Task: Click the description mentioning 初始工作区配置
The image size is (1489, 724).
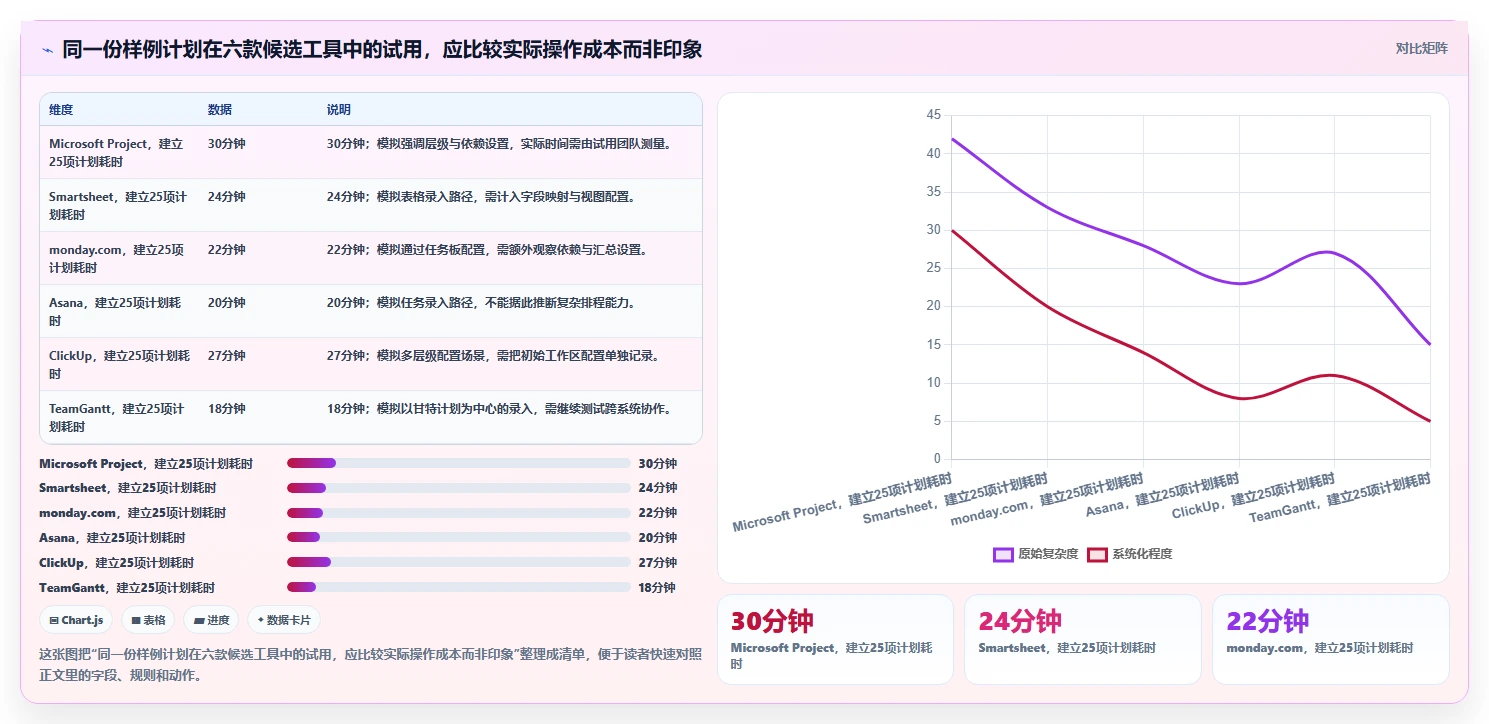Action: click(x=493, y=356)
